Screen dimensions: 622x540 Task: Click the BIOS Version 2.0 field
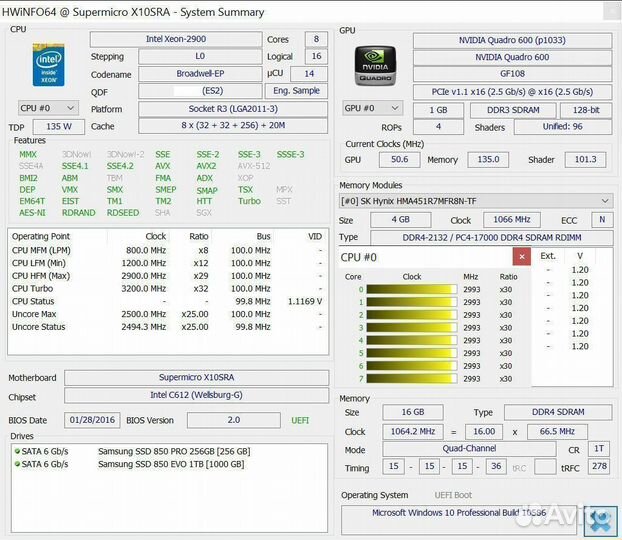pyautogui.click(x=233, y=420)
